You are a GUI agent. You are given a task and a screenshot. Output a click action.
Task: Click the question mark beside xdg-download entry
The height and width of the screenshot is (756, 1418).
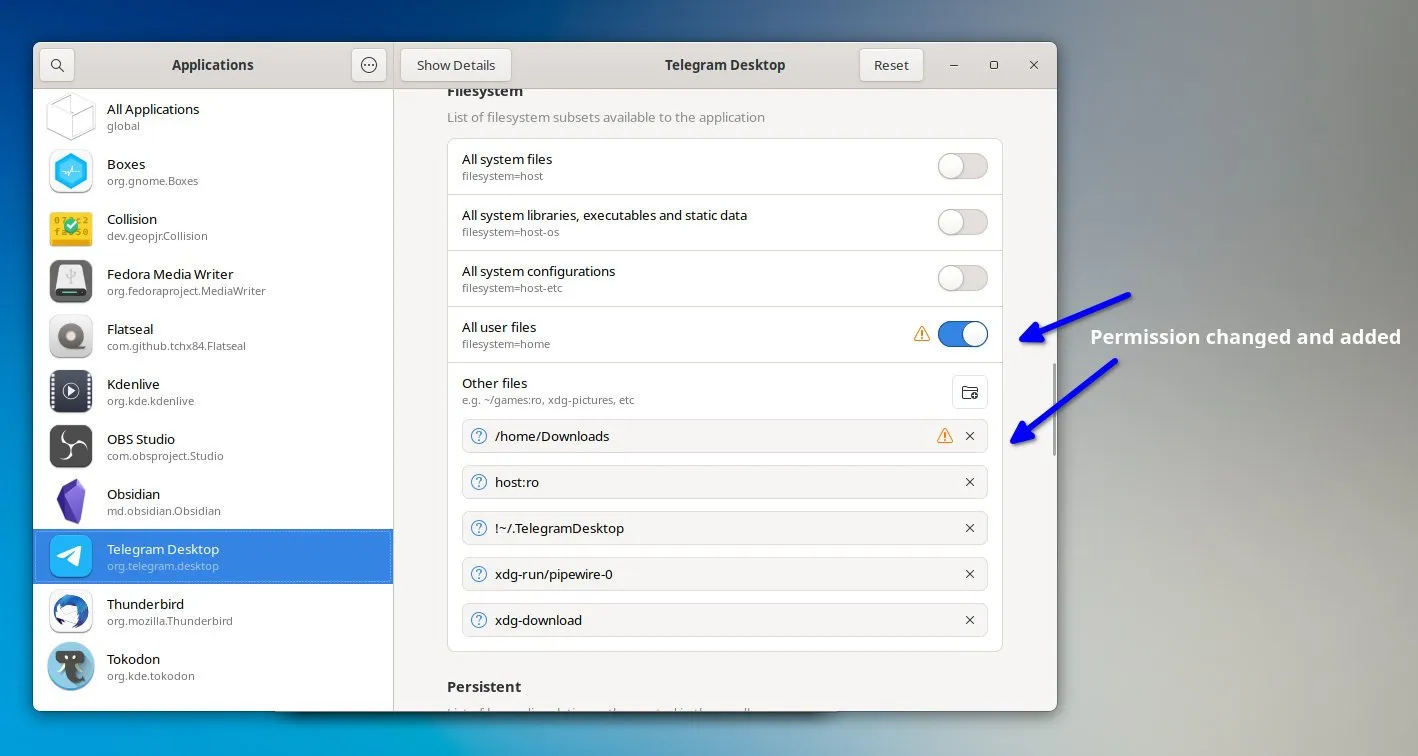478,620
